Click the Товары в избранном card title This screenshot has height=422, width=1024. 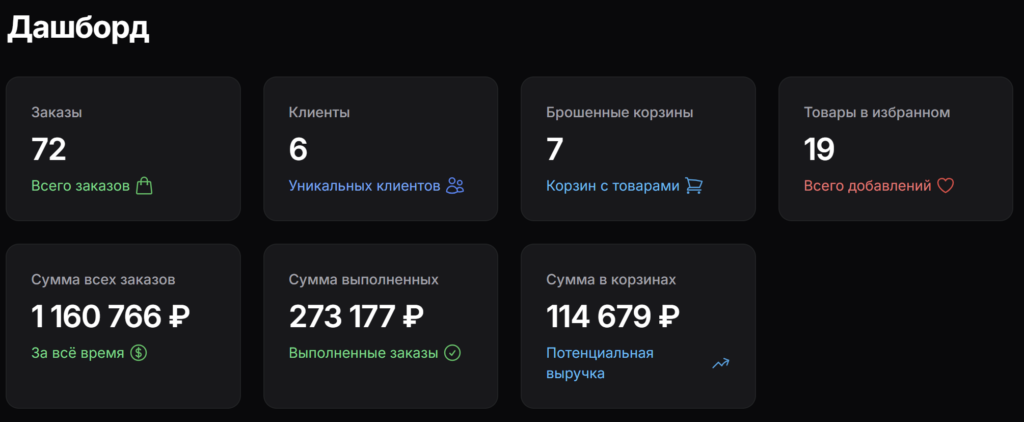click(876, 113)
